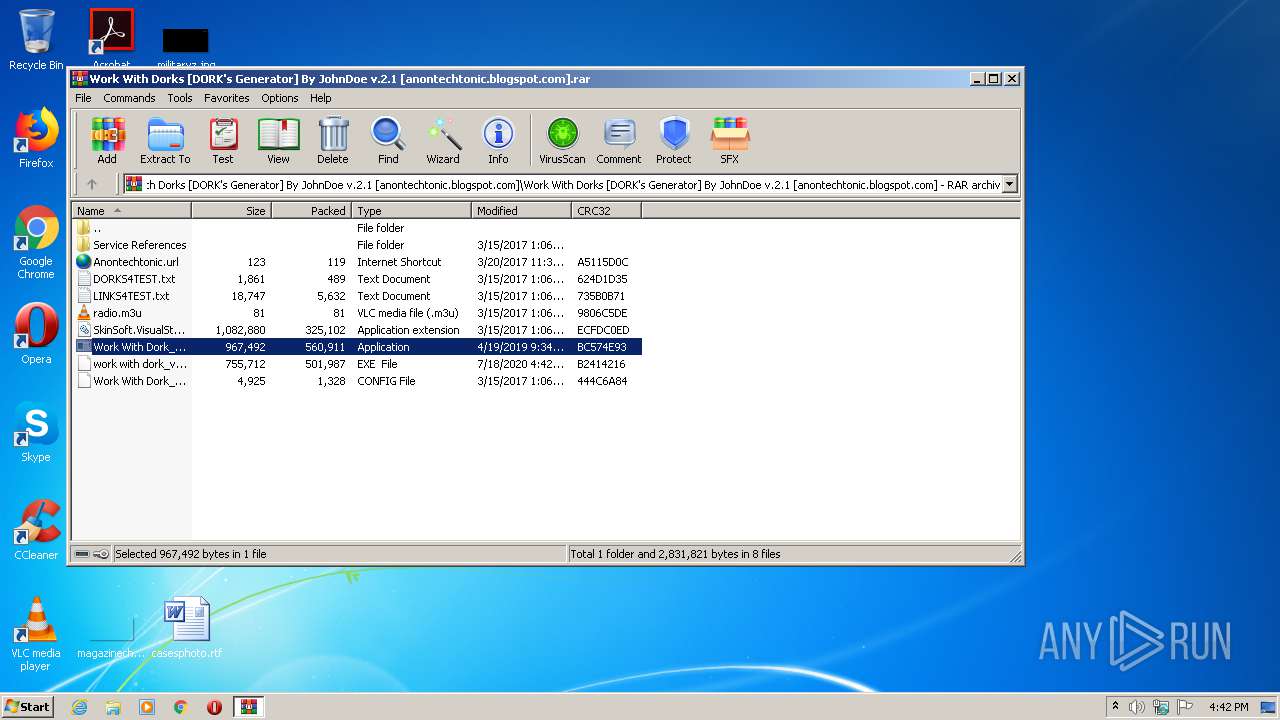Open the Help menu
1280x720 pixels.
click(320, 98)
